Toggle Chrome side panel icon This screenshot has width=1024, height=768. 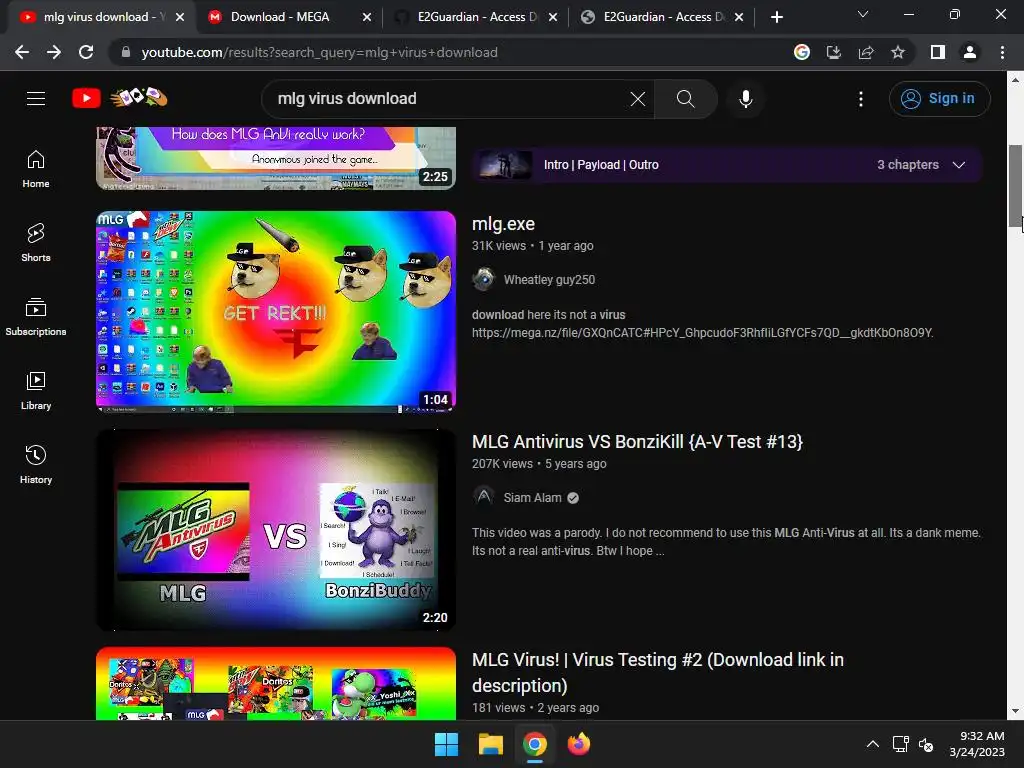tap(937, 52)
